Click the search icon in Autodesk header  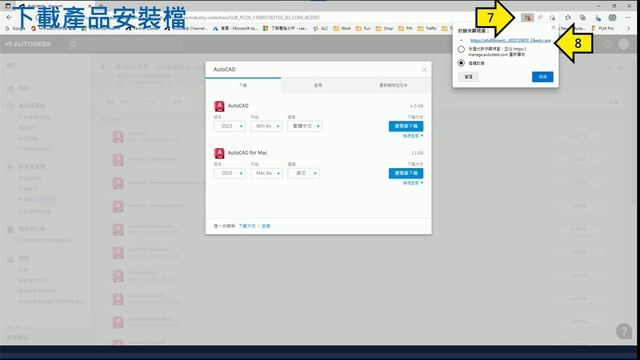coord(73,44)
